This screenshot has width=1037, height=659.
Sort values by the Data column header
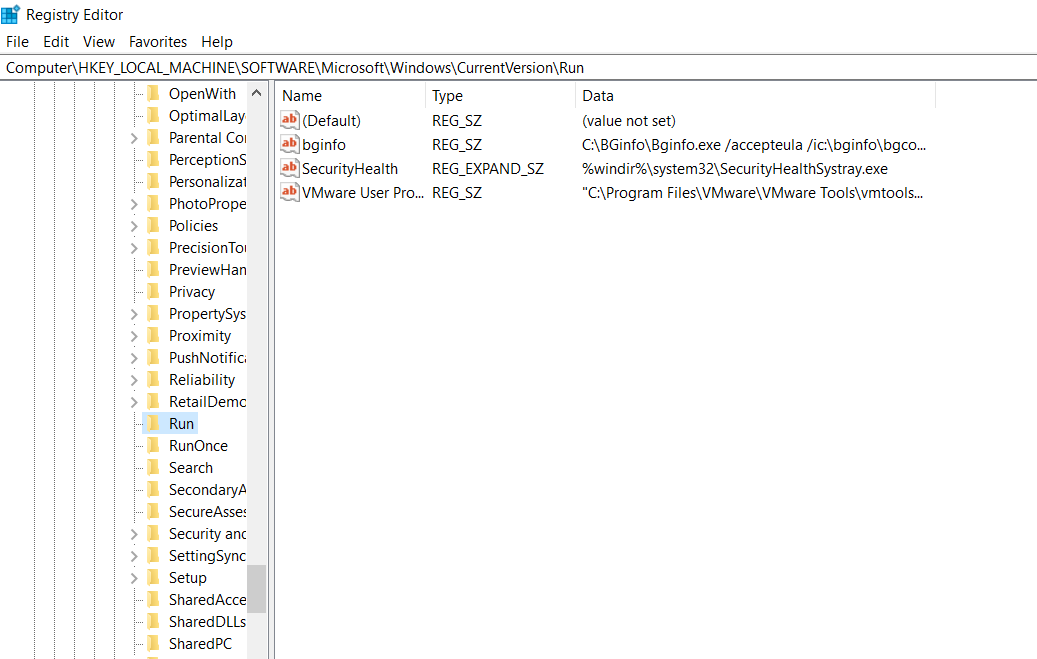[x=756, y=96]
